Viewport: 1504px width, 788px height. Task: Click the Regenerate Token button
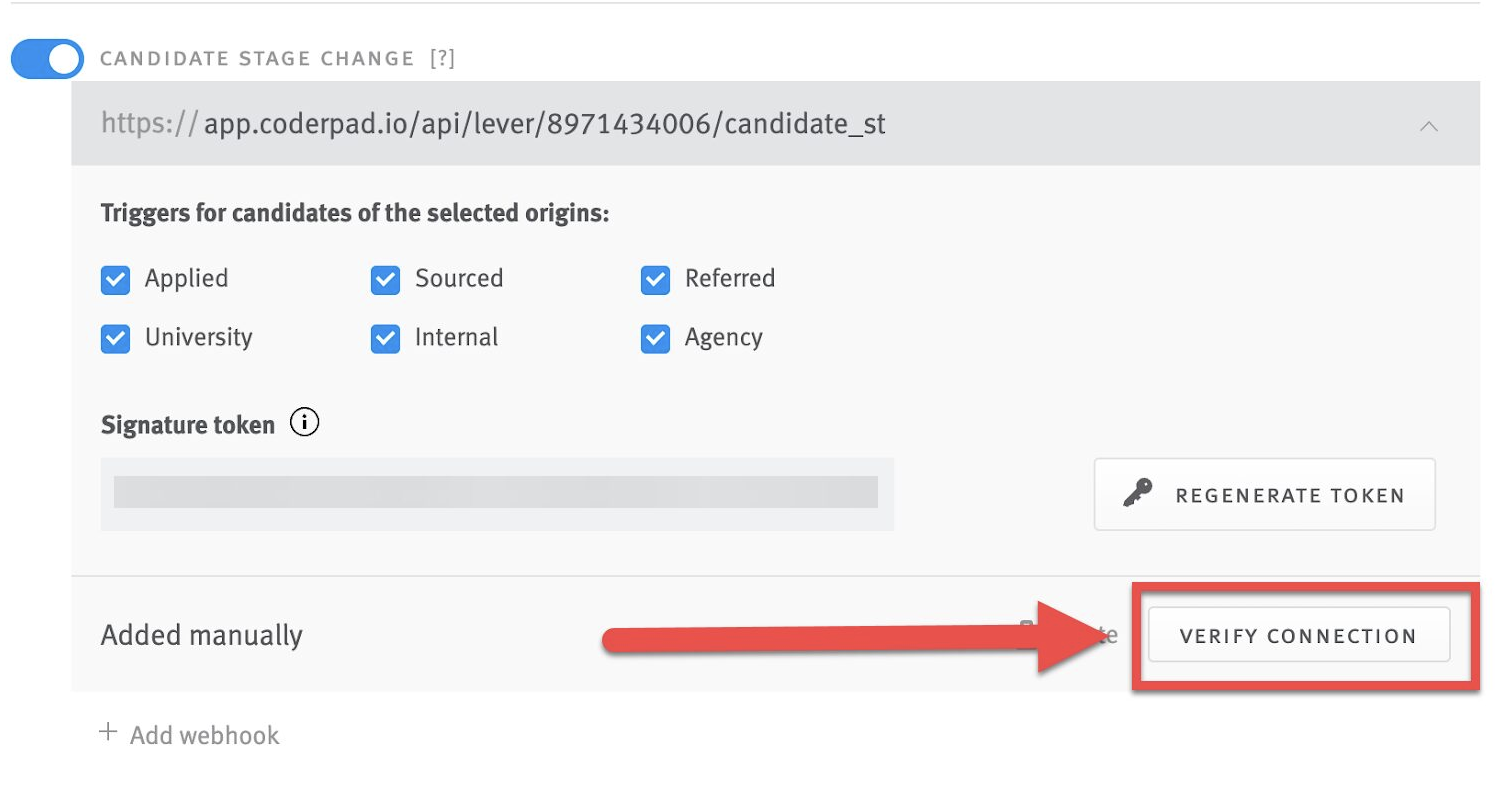pyautogui.click(x=1263, y=493)
